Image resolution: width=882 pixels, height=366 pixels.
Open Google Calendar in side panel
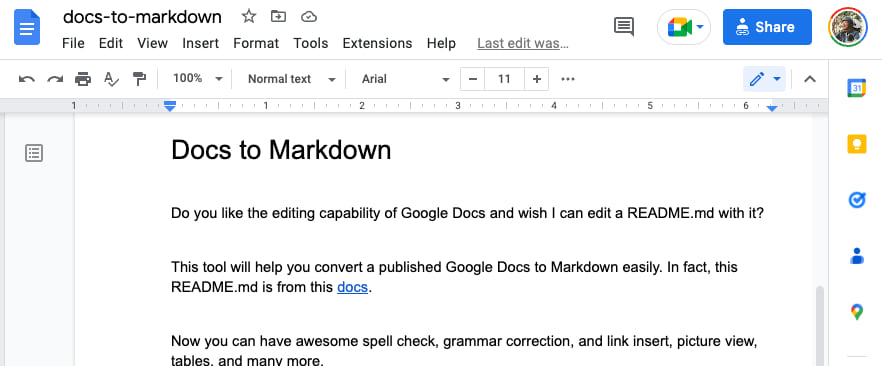(x=857, y=88)
